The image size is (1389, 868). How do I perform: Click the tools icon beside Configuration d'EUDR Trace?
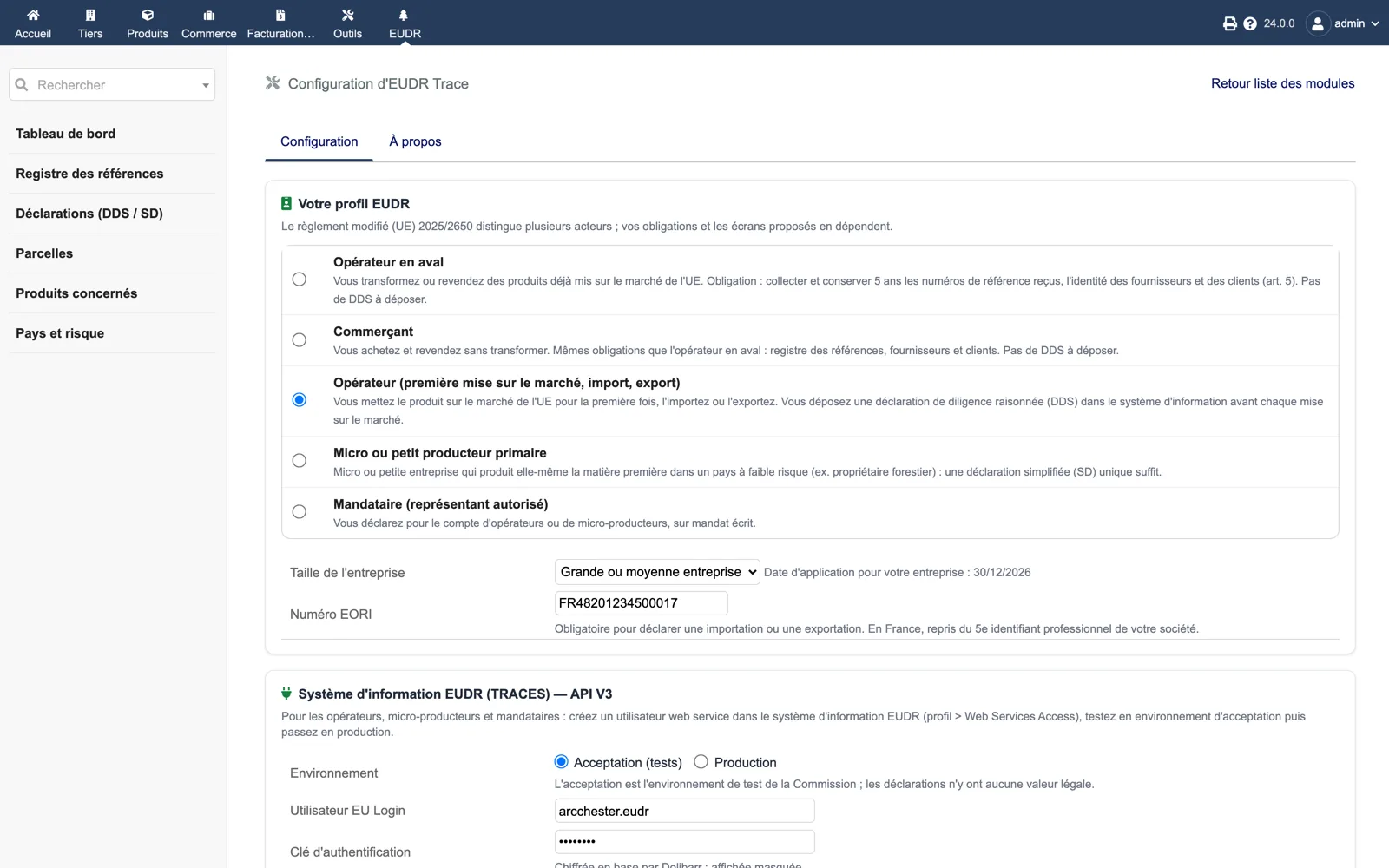(x=273, y=83)
